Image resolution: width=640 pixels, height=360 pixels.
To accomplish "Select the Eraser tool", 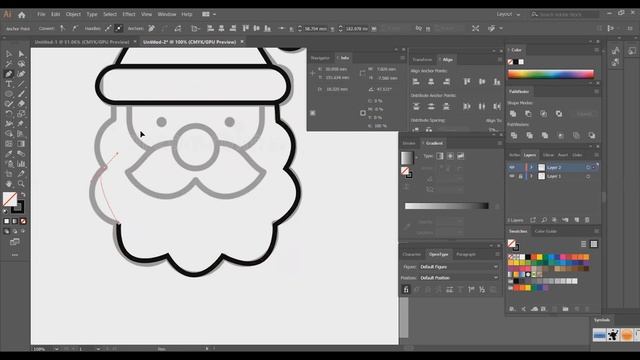I will (21, 104).
